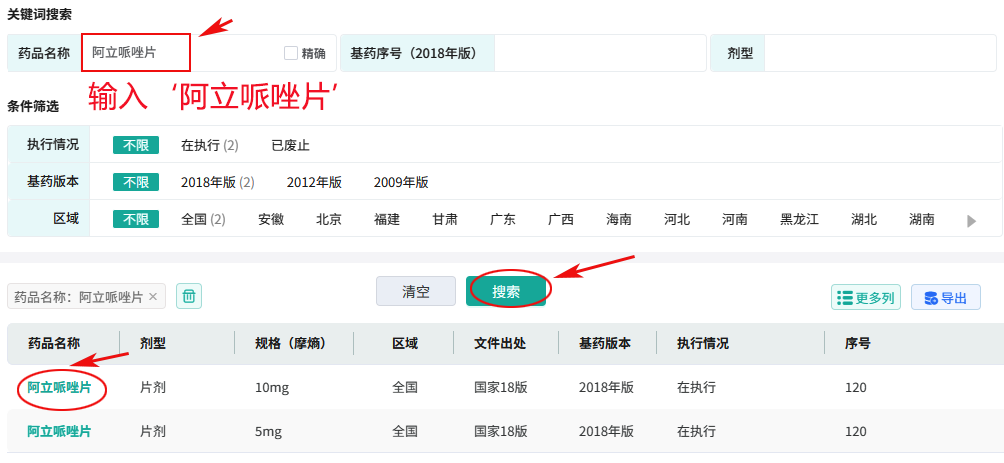
Task: Click the 导出 export button
Action: point(945,297)
